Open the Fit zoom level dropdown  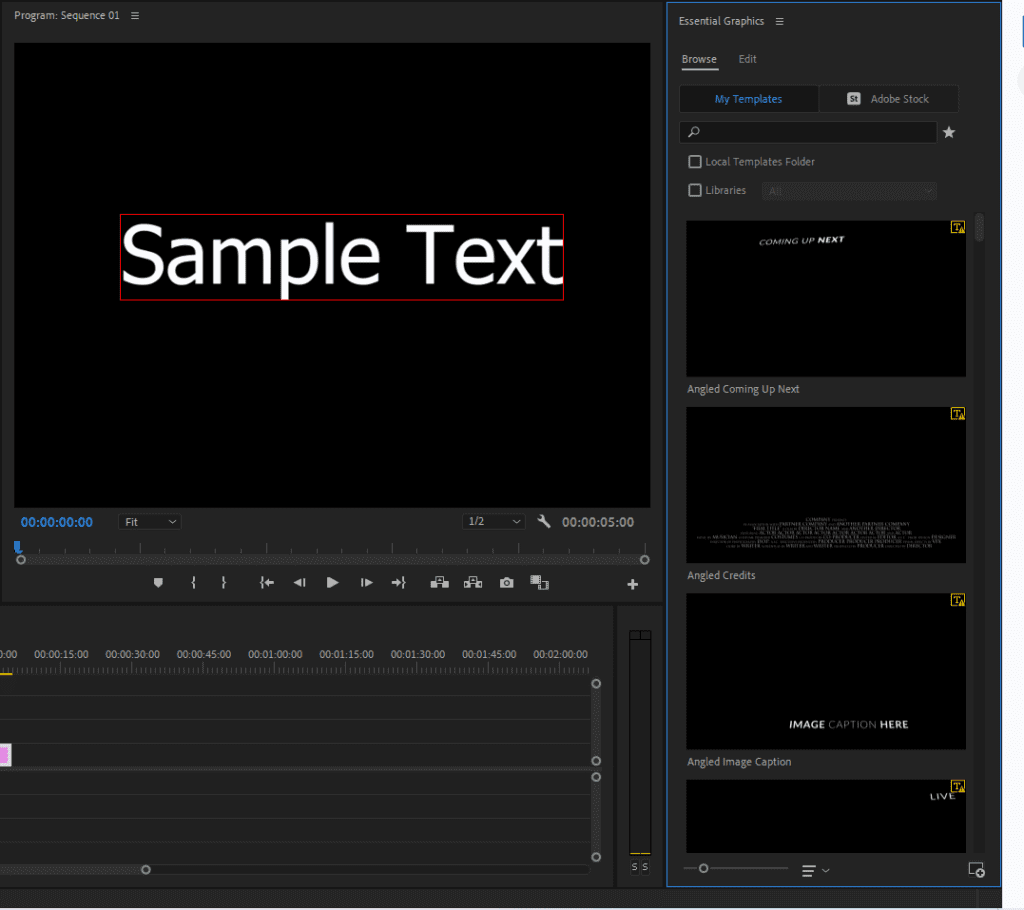[150, 522]
